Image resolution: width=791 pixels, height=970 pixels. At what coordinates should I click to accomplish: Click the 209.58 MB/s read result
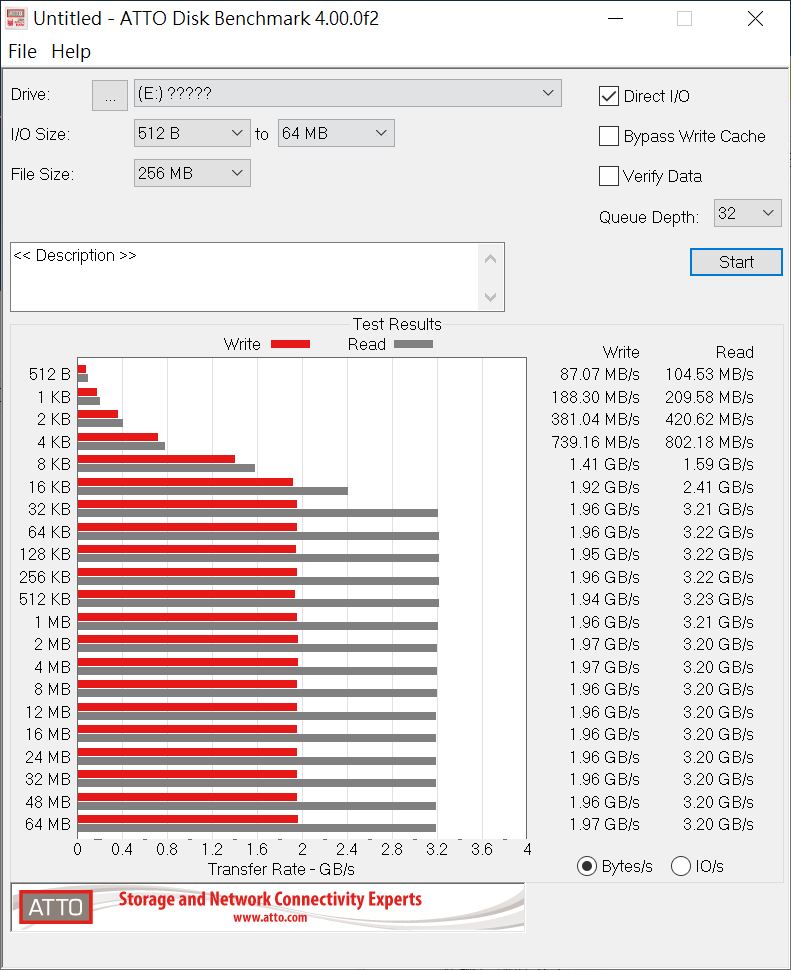[x=709, y=397]
